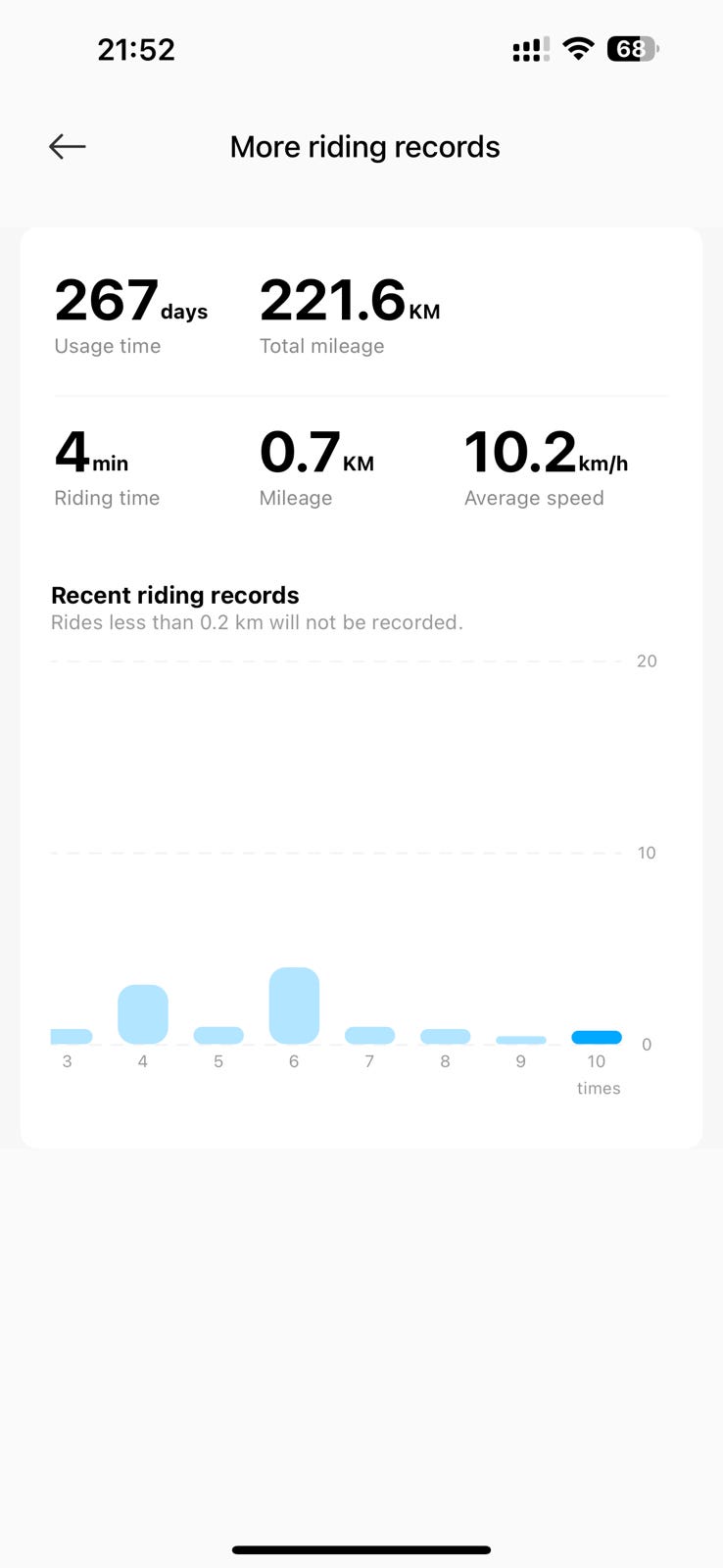Tap the Recent riding records heading
723x1568 pixels.
click(175, 595)
